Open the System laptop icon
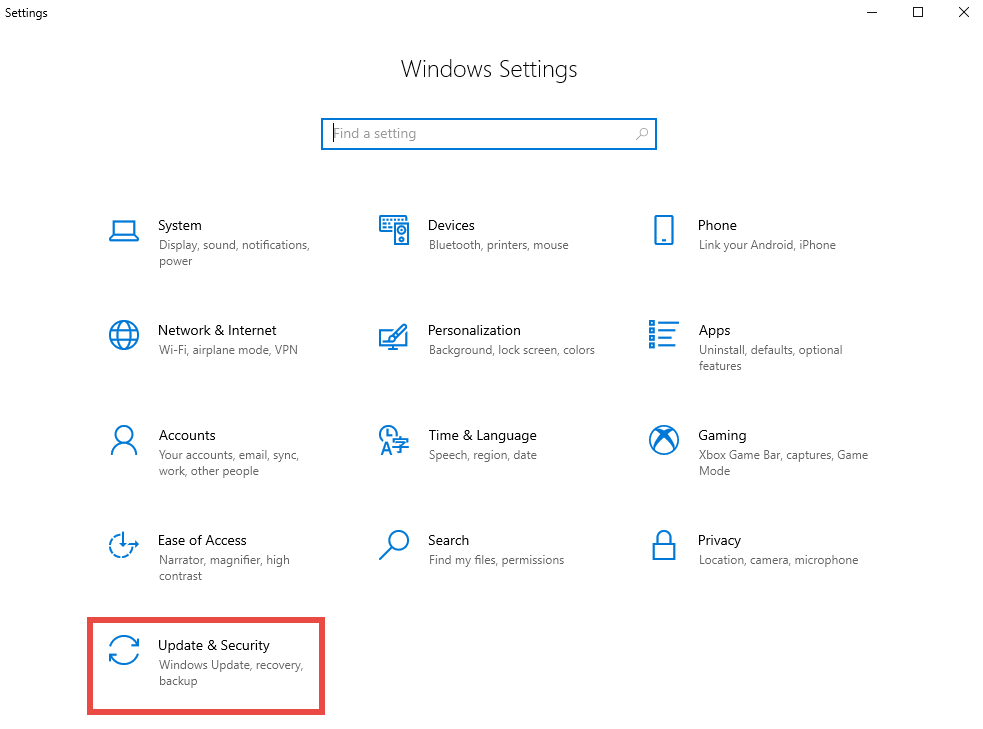The width and height of the screenshot is (983, 729). [x=124, y=231]
